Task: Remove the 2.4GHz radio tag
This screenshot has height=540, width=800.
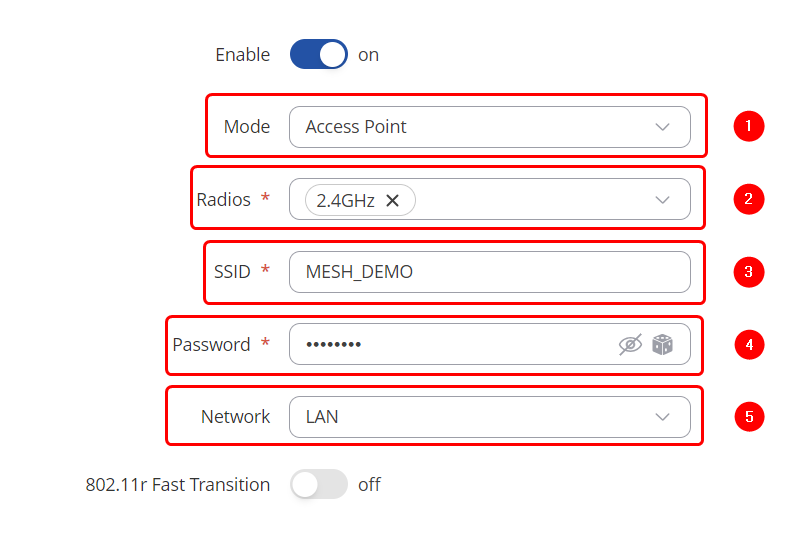Action: click(x=393, y=200)
